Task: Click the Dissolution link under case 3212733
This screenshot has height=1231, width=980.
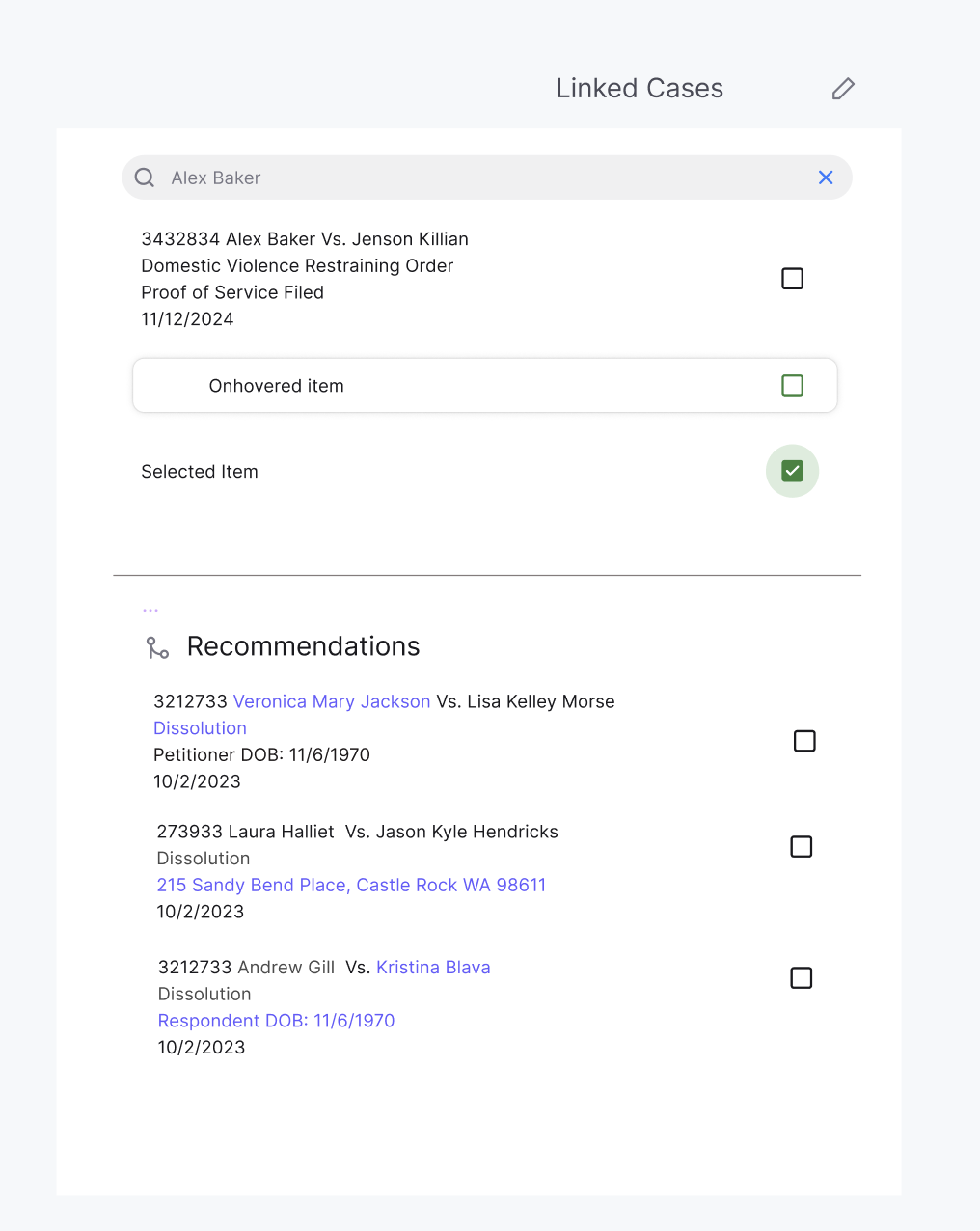Action: pos(200,727)
